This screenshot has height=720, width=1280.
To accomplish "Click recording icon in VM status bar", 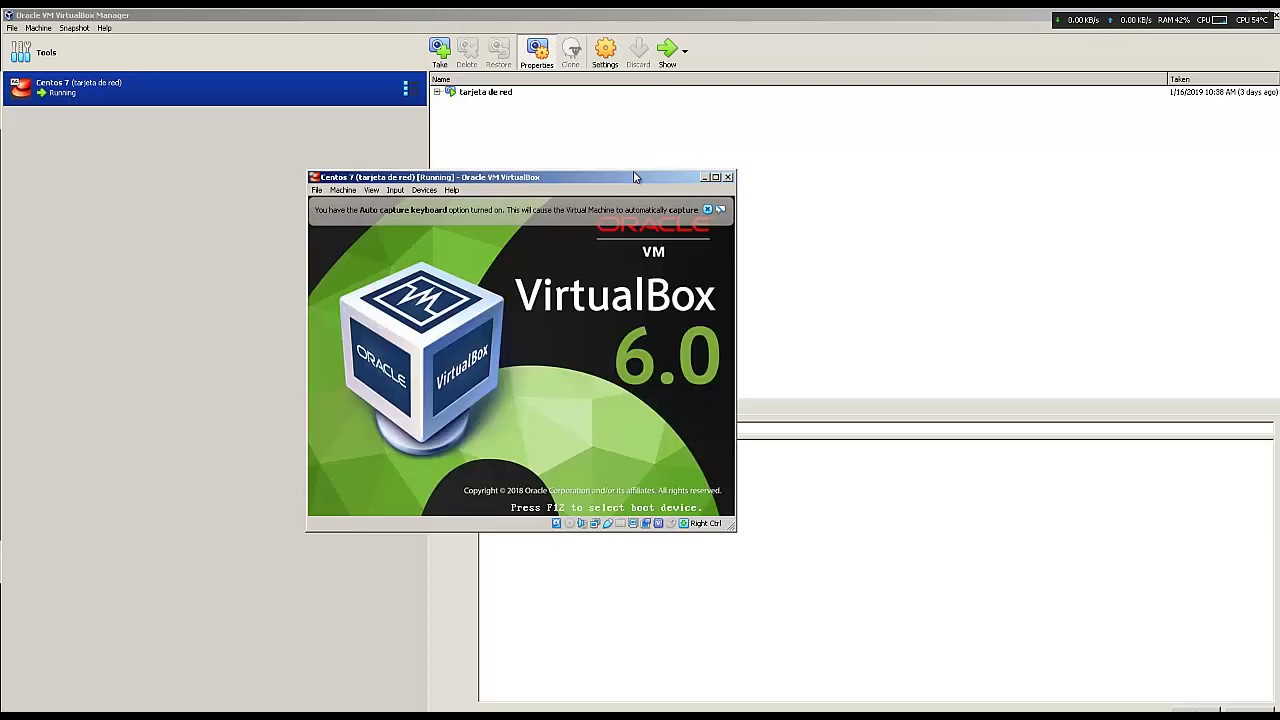I will [x=646, y=523].
